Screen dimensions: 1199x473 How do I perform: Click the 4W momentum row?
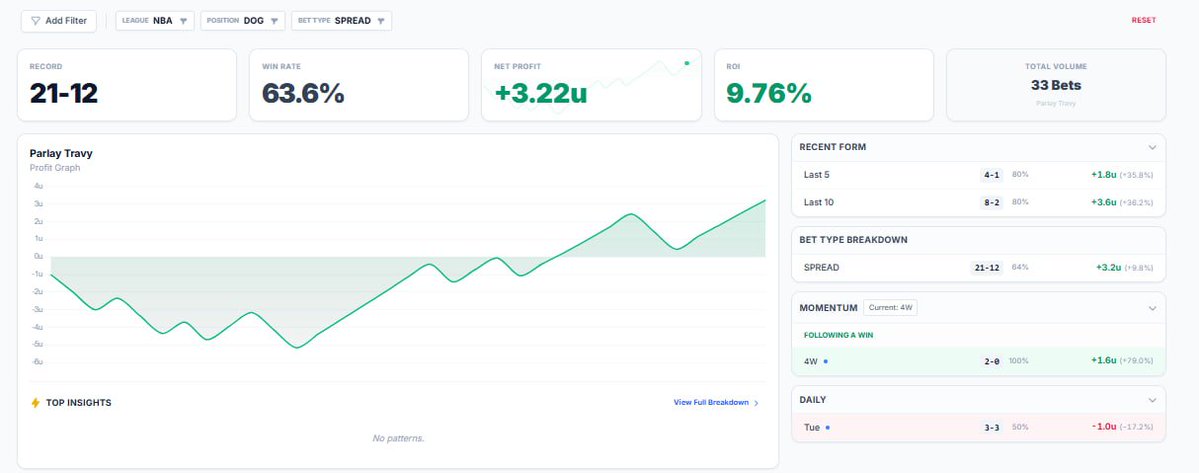click(978, 361)
